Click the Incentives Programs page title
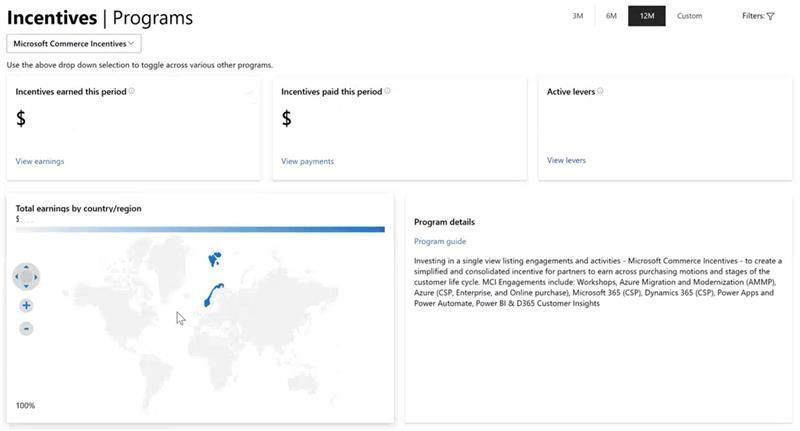Viewport: 800px width, 431px height. [100, 18]
